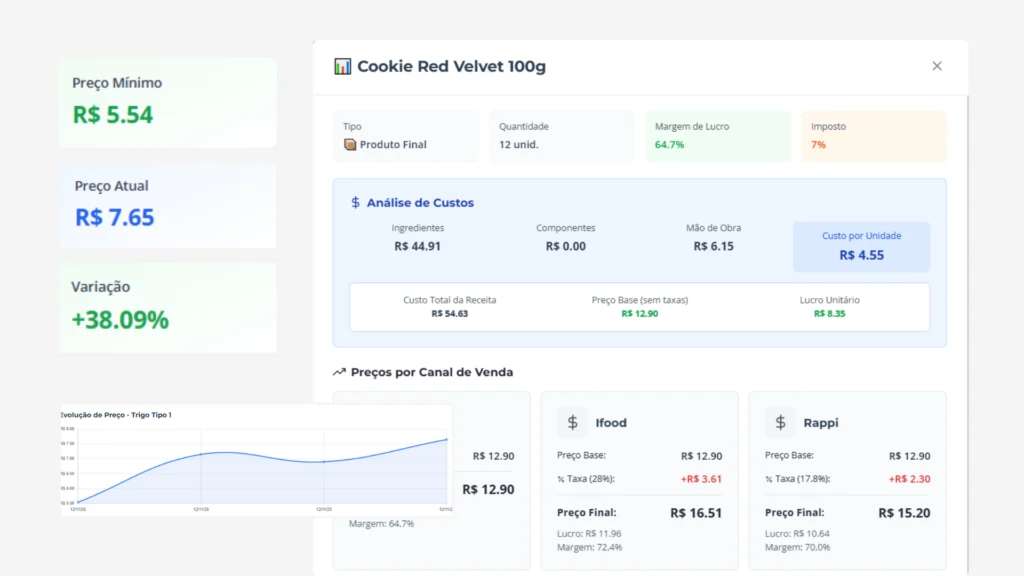Click the Preço Mínimo R$ 5.54 card

coord(167,102)
